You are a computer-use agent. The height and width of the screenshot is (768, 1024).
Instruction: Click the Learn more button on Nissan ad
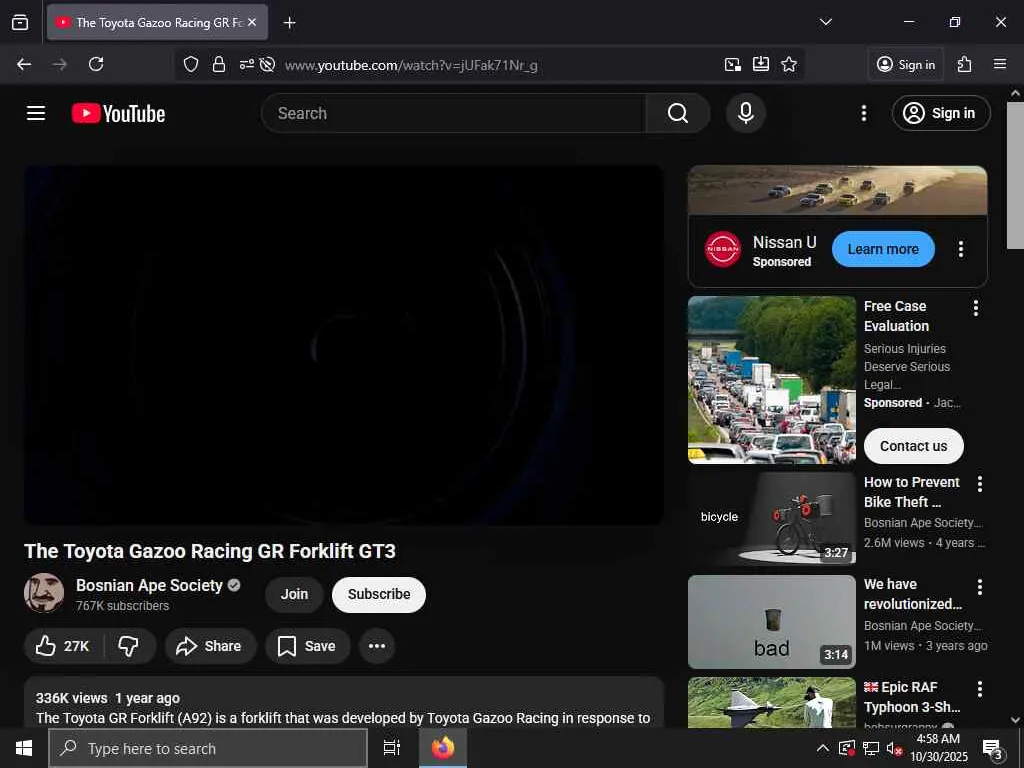[x=883, y=249]
